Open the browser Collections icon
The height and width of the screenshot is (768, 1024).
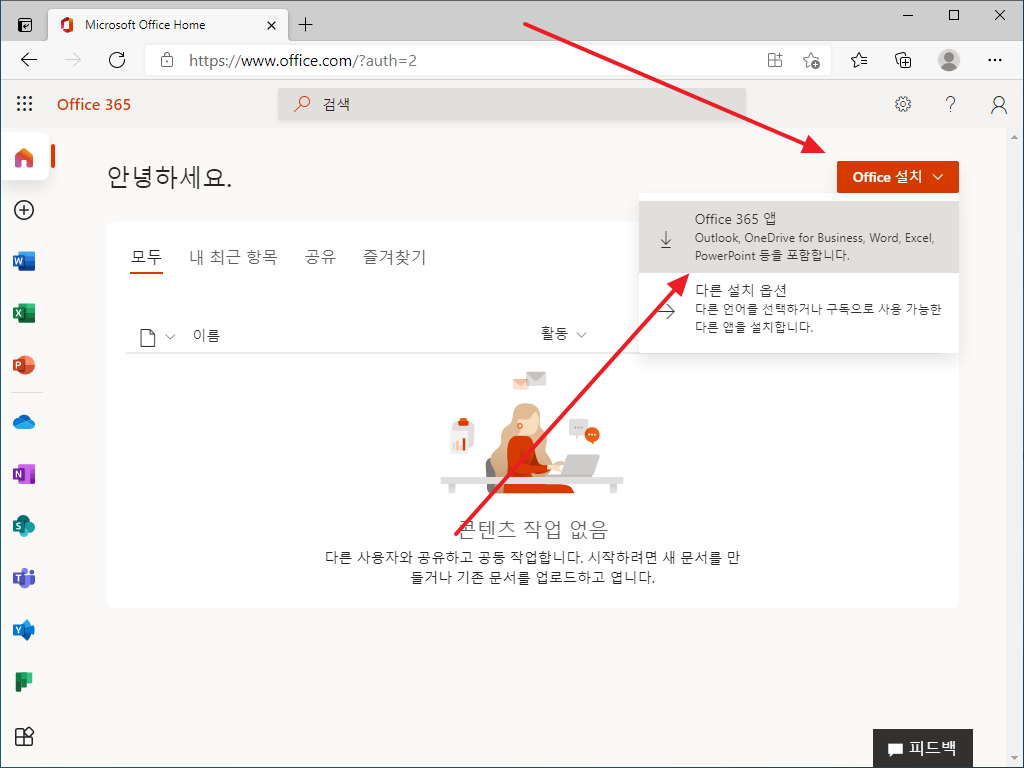click(903, 60)
